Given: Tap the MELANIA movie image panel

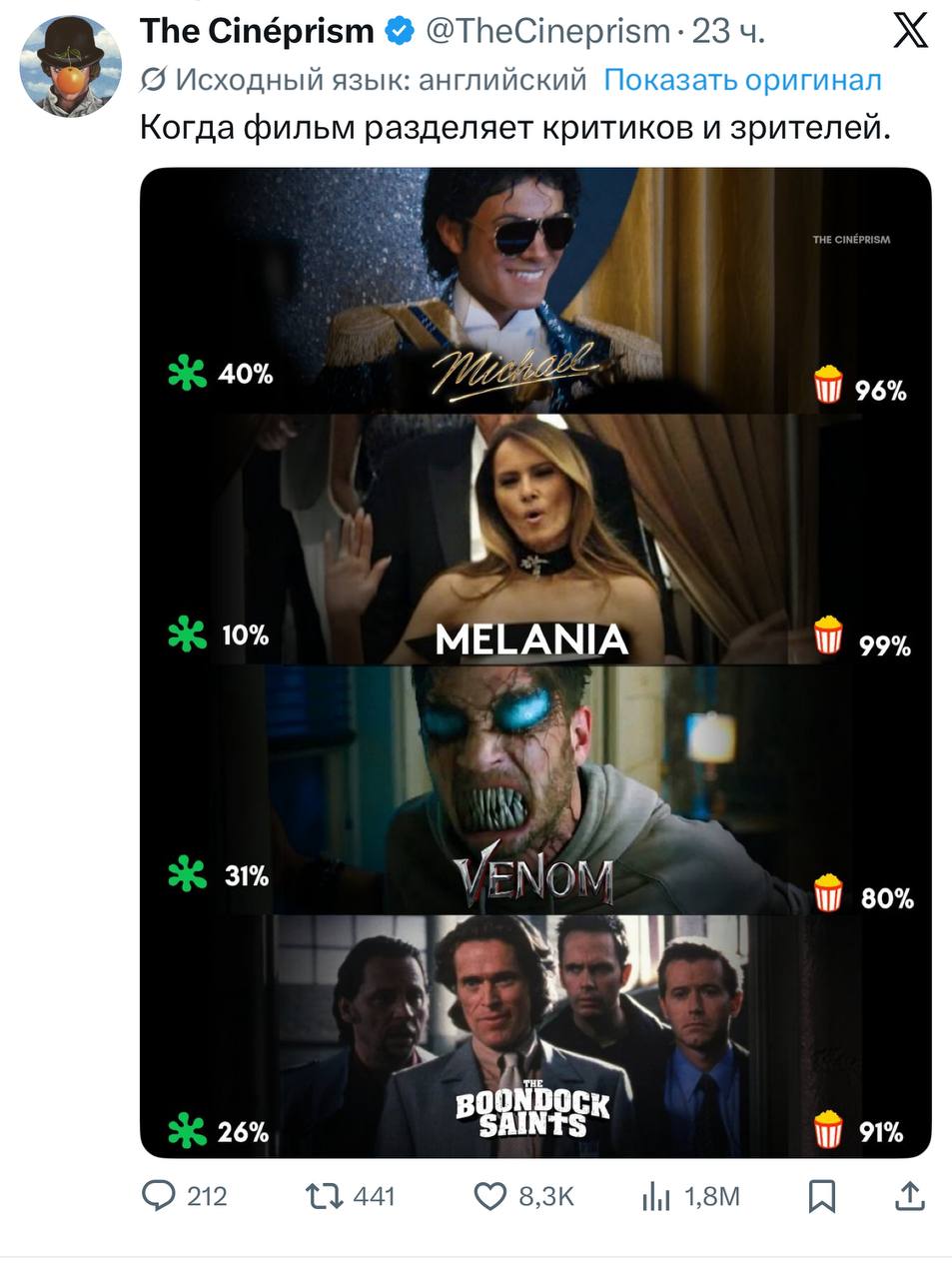Looking at the screenshot, I should pos(535,539).
